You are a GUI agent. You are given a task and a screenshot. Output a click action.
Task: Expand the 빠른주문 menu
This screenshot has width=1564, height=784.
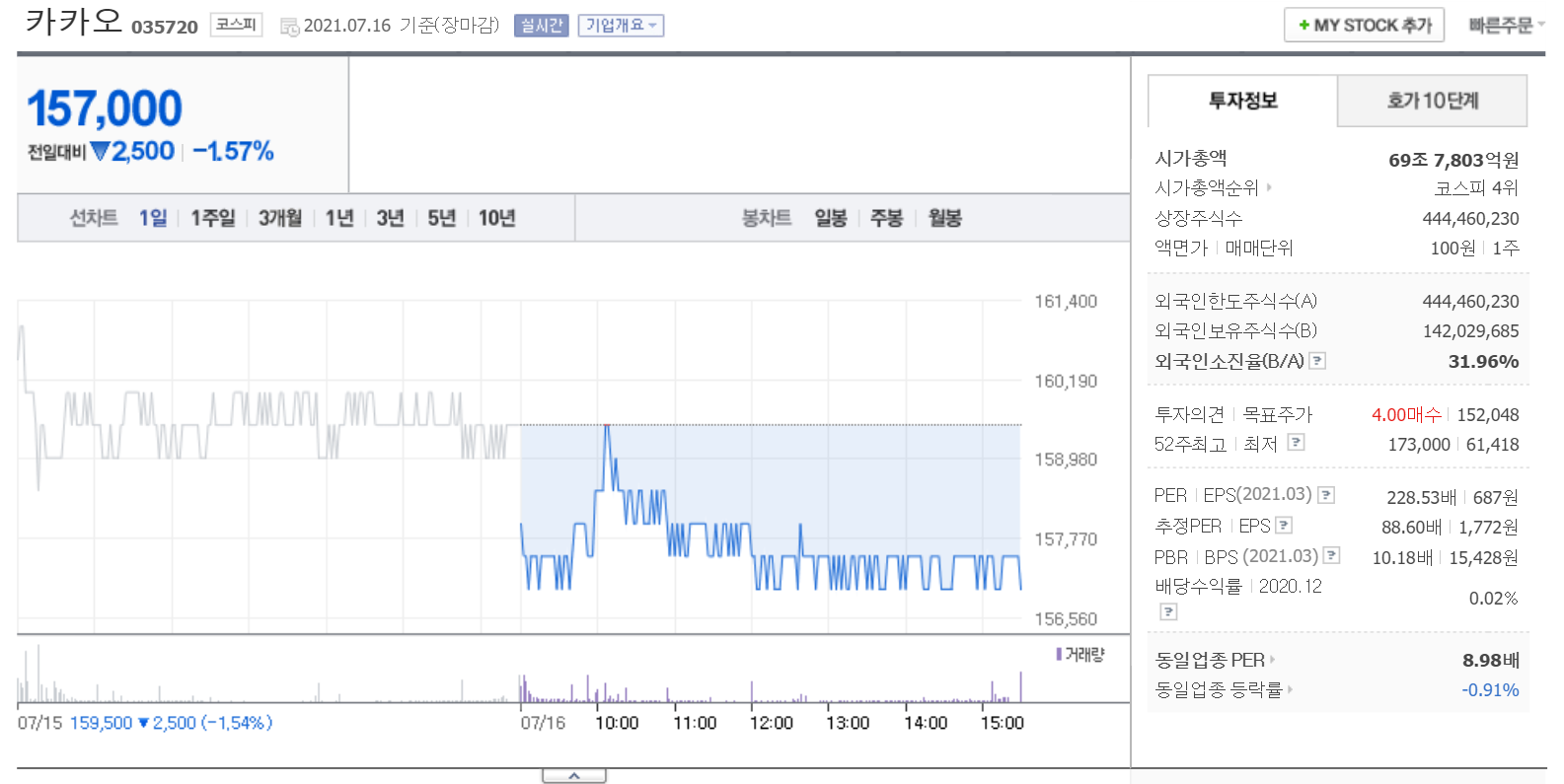click(x=1506, y=26)
